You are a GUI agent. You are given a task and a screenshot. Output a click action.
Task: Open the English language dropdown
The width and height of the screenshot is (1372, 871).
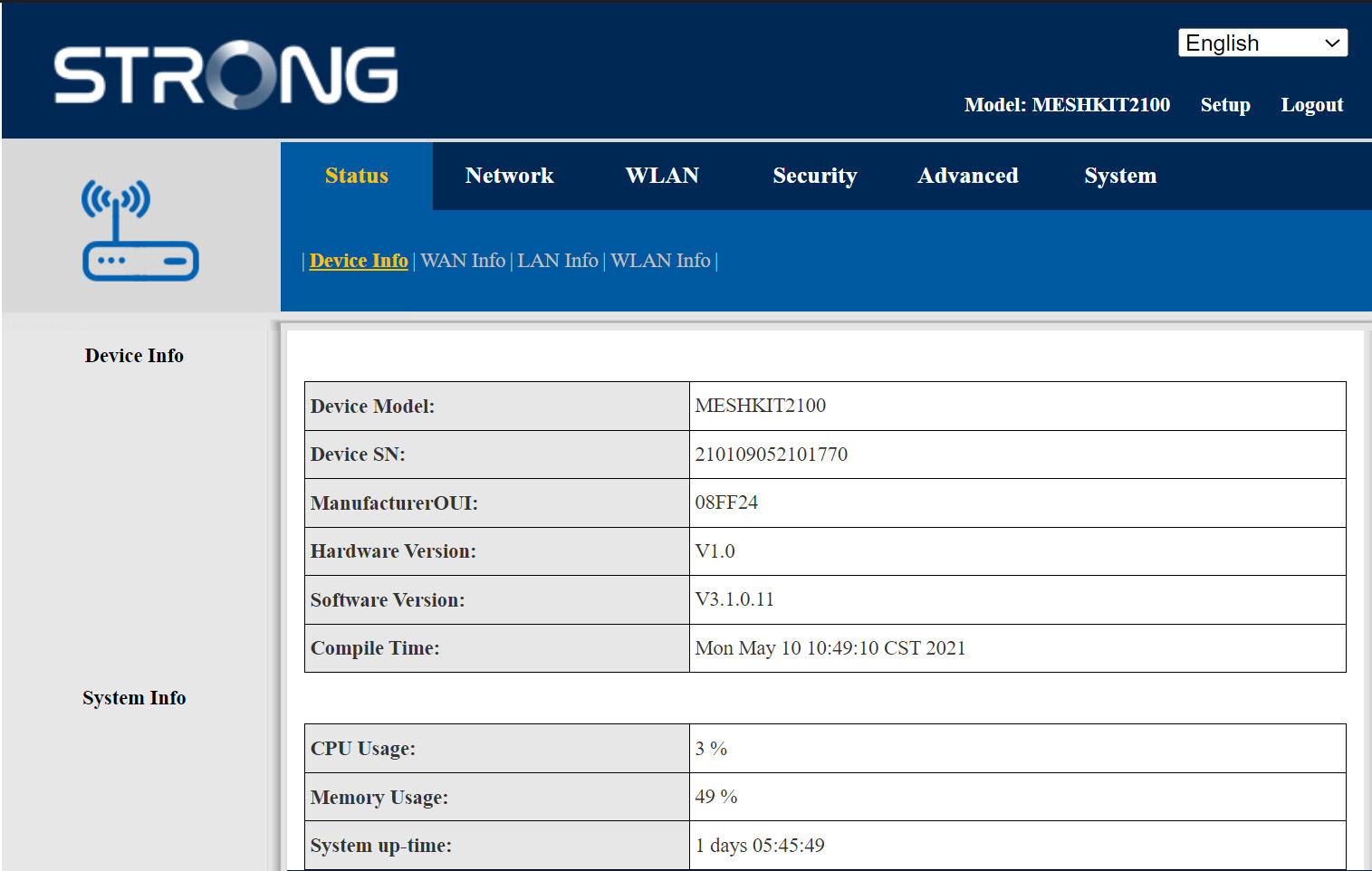pyautogui.click(x=1262, y=43)
